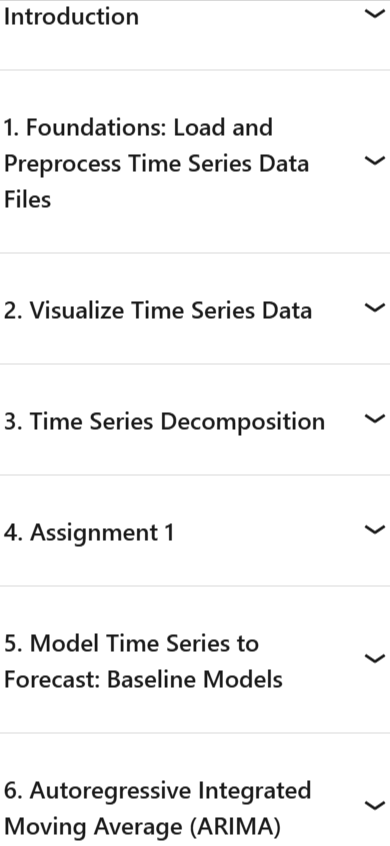Viewport: 390px width, 846px height.
Task: Click the Moving Average (ARIMA) text line
Action: click(142, 827)
